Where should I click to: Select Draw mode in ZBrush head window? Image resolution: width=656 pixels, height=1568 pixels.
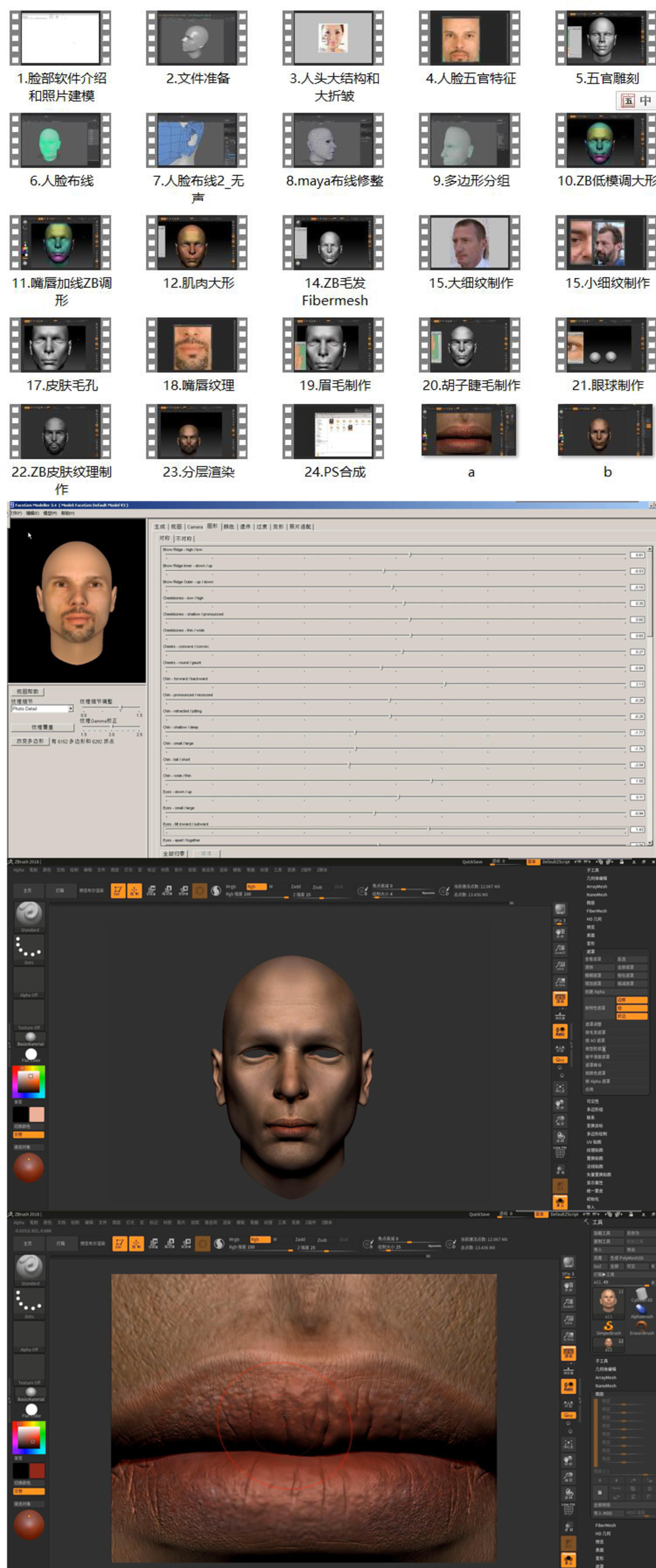(x=134, y=891)
